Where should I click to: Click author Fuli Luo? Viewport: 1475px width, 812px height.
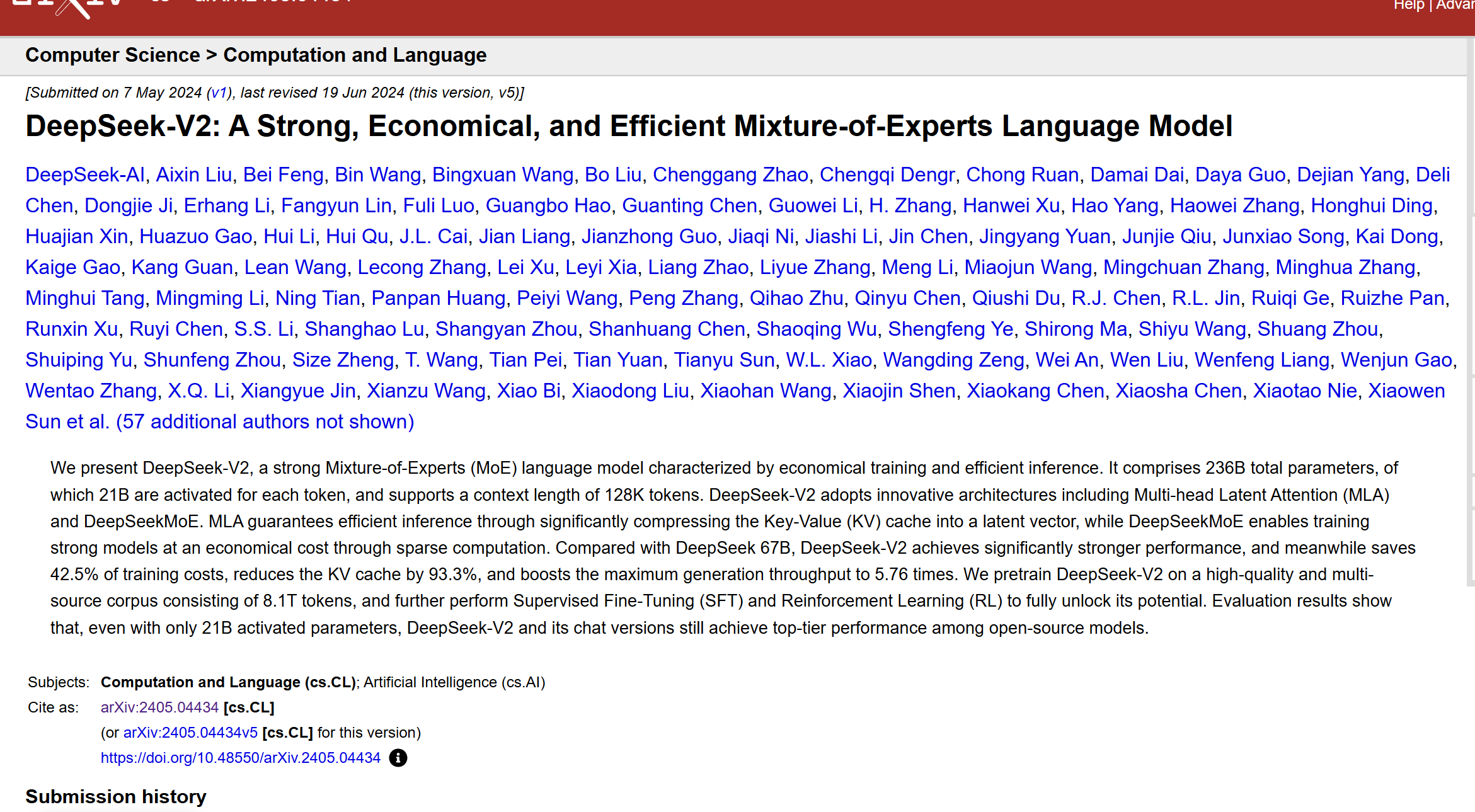tap(439, 205)
